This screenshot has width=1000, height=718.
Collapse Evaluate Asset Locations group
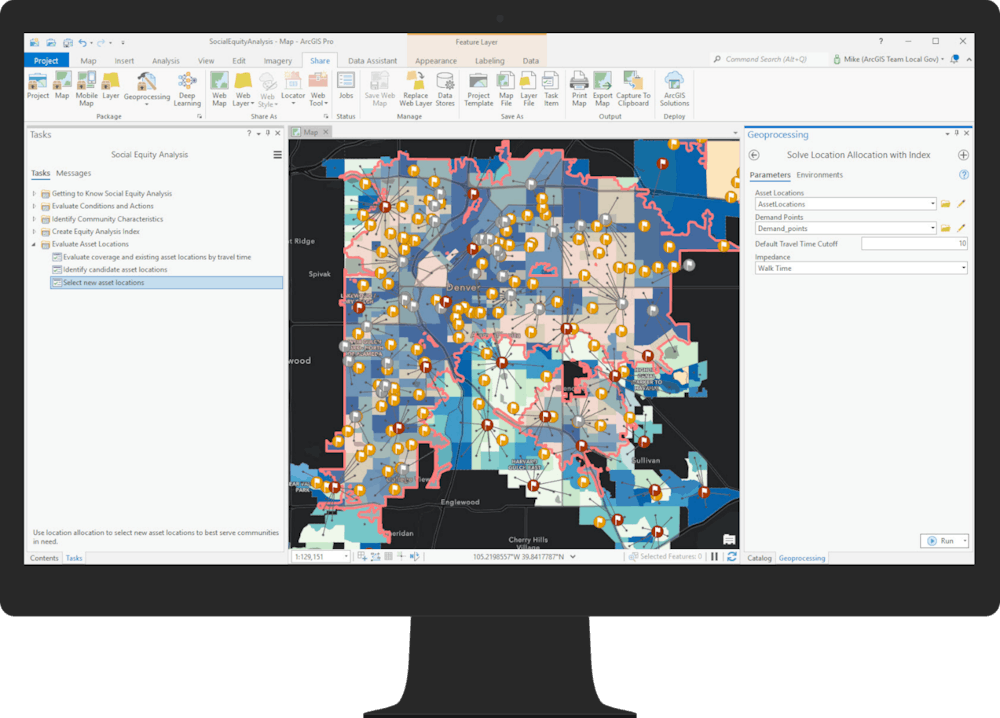[34, 244]
